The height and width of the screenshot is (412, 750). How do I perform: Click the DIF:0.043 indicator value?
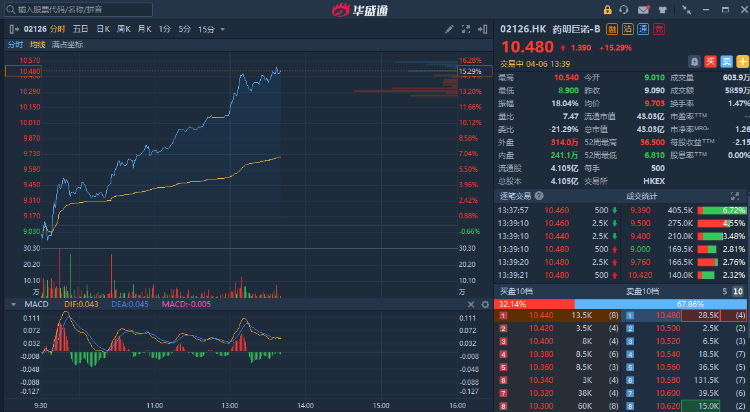point(81,304)
